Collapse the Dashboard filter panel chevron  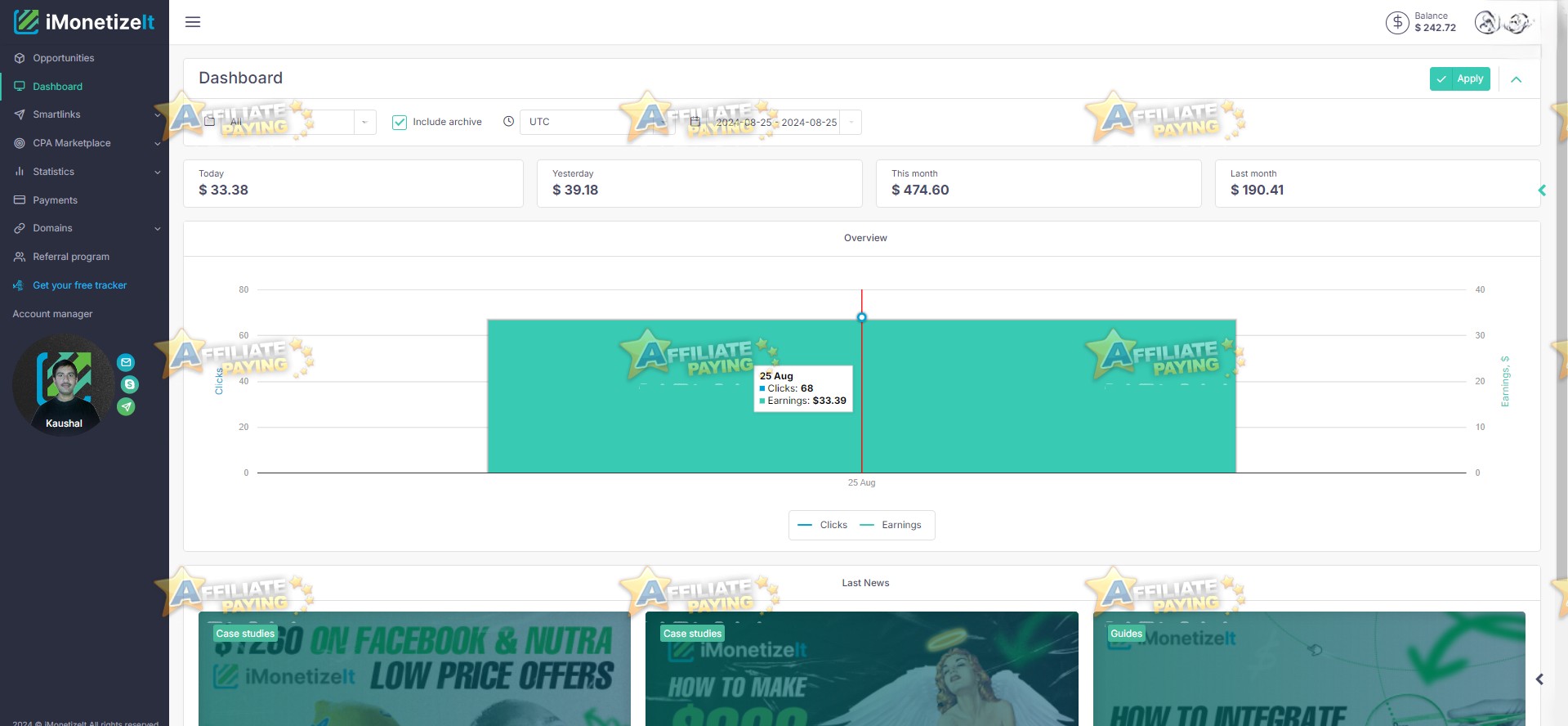coord(1517,79)
